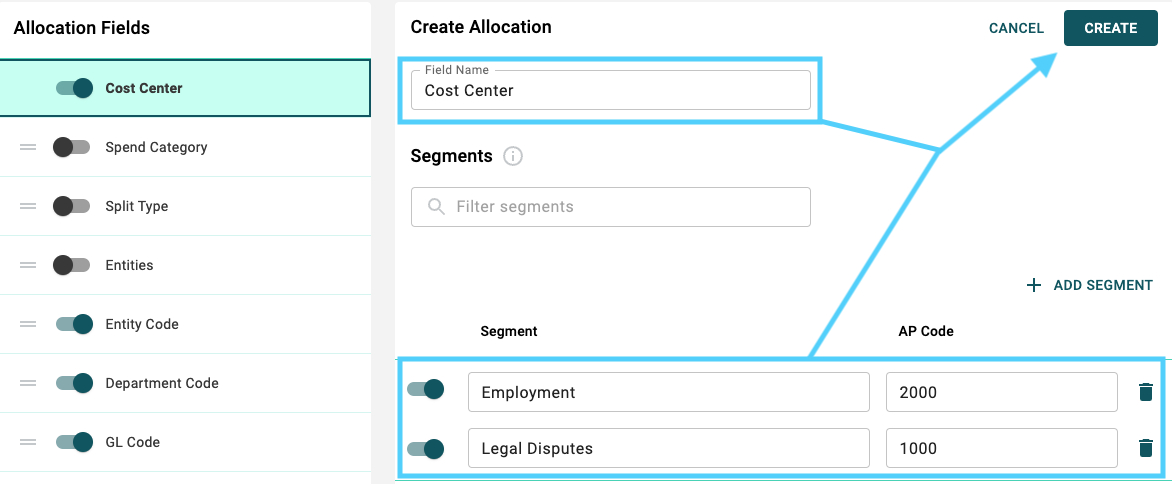Click drag handle beside Entity Code
Viewport: 1172px width, 484px height.
[28, 324]
